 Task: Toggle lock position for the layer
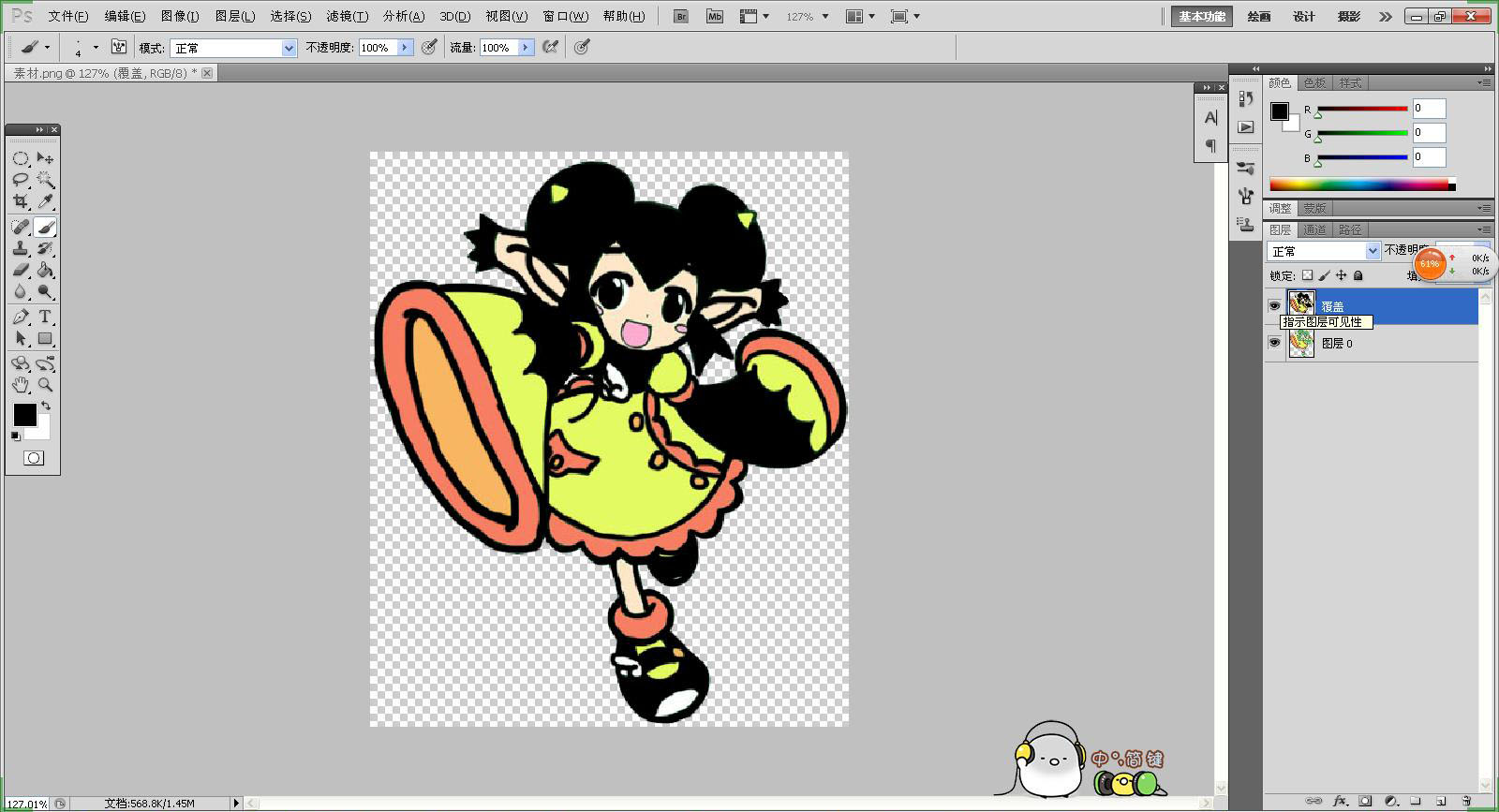[x=1341, y=275]
